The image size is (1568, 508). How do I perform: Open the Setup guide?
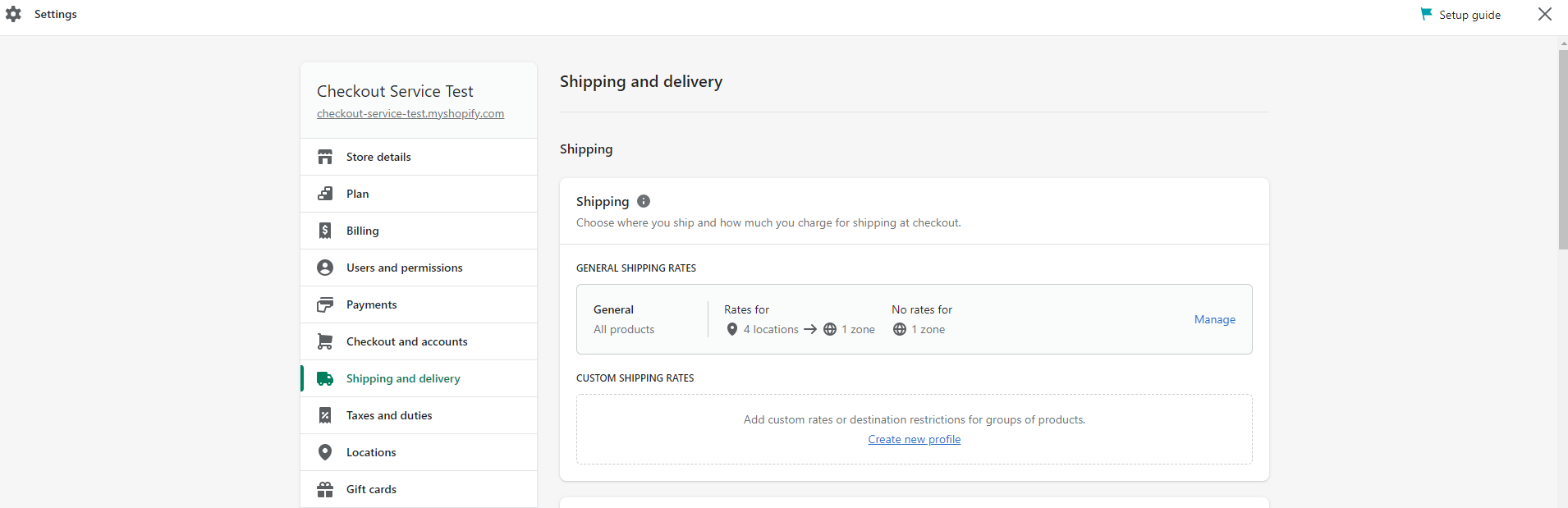click(1460, 15)
